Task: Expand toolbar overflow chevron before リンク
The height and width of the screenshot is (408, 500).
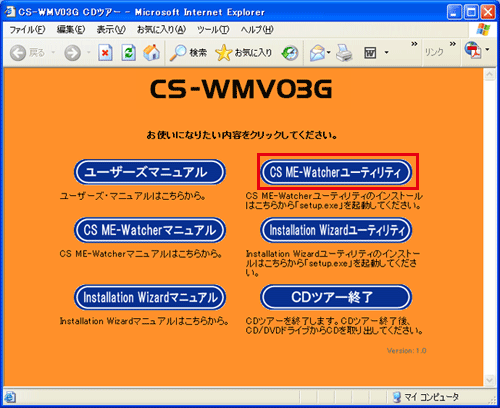Action: point(414,44)
